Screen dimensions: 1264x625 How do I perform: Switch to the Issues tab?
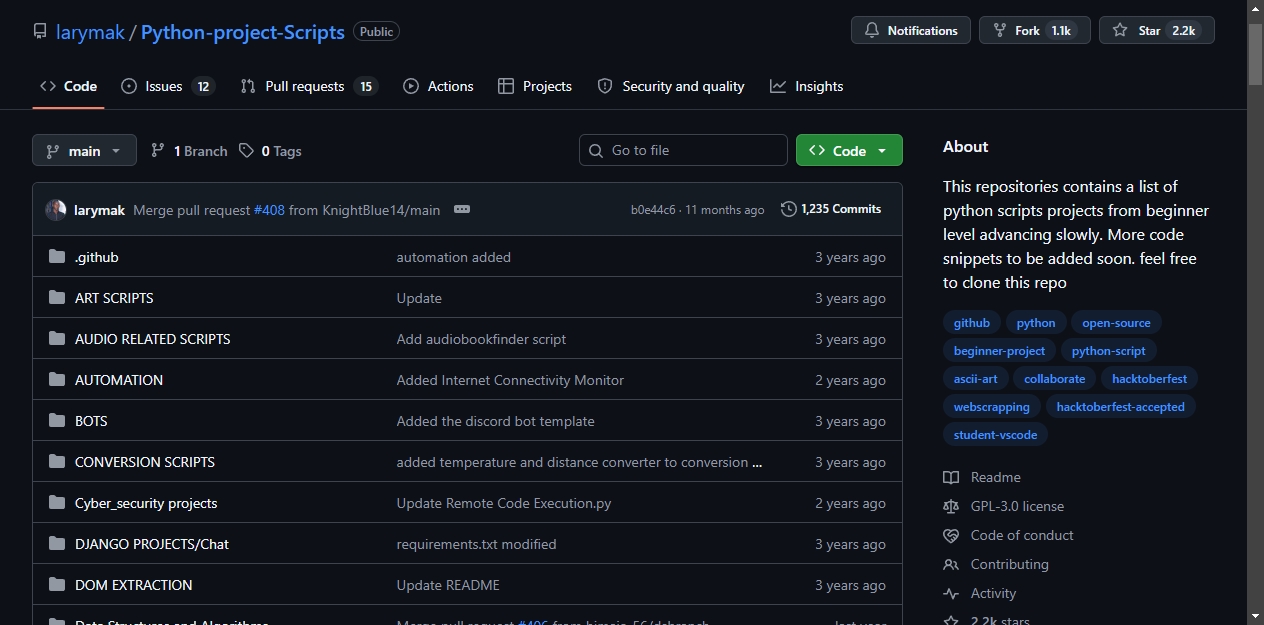tap(168, 86)
